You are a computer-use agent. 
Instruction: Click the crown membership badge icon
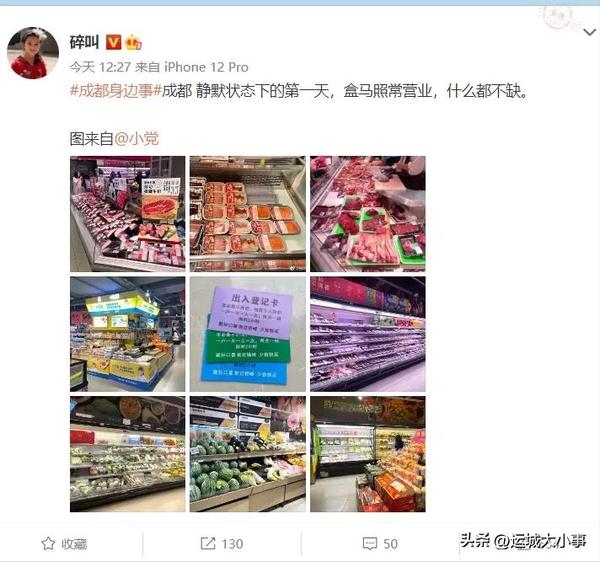coord(132,42)
